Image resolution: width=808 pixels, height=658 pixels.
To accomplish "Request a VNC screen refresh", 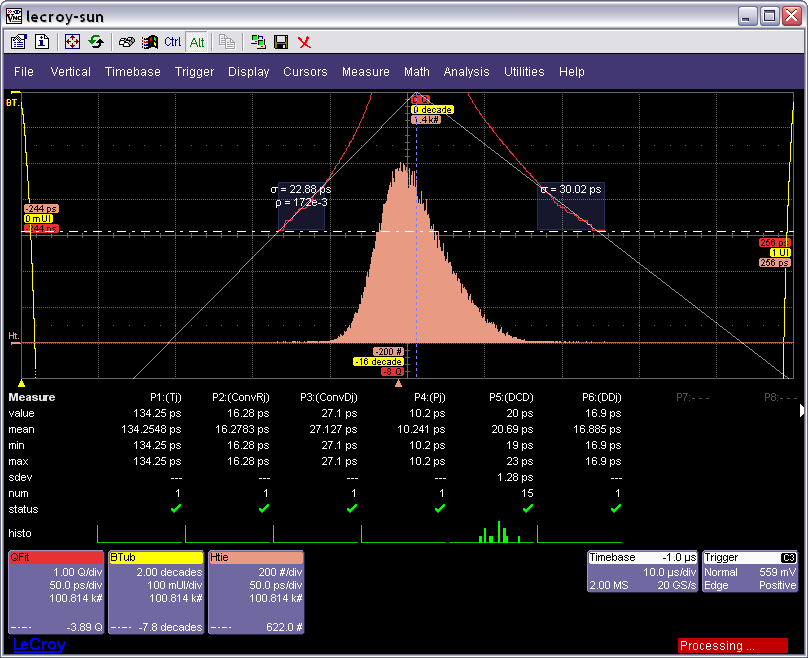I will pos(96,42).
